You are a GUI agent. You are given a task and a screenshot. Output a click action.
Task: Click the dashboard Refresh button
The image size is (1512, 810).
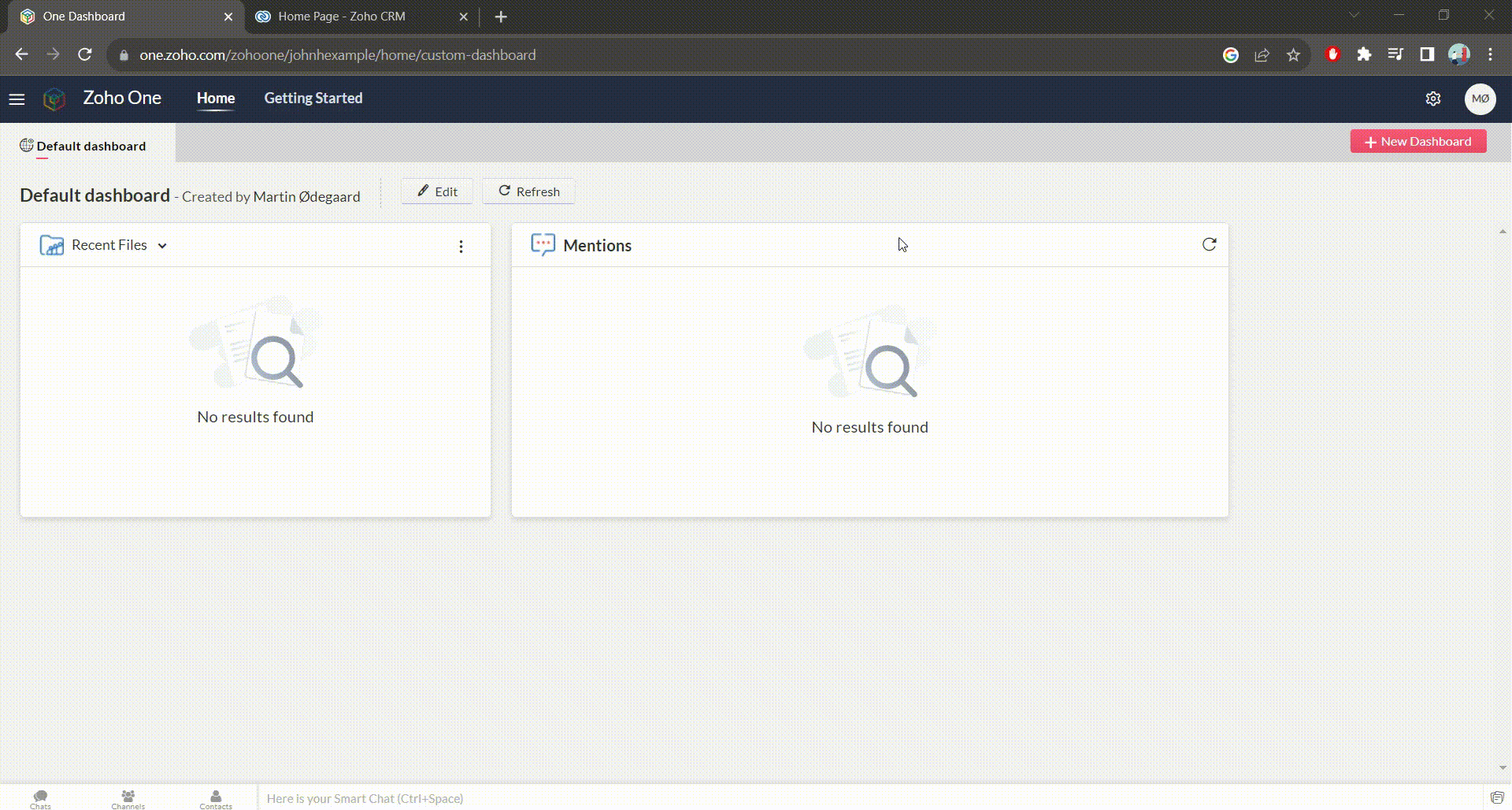pos(528,191)
